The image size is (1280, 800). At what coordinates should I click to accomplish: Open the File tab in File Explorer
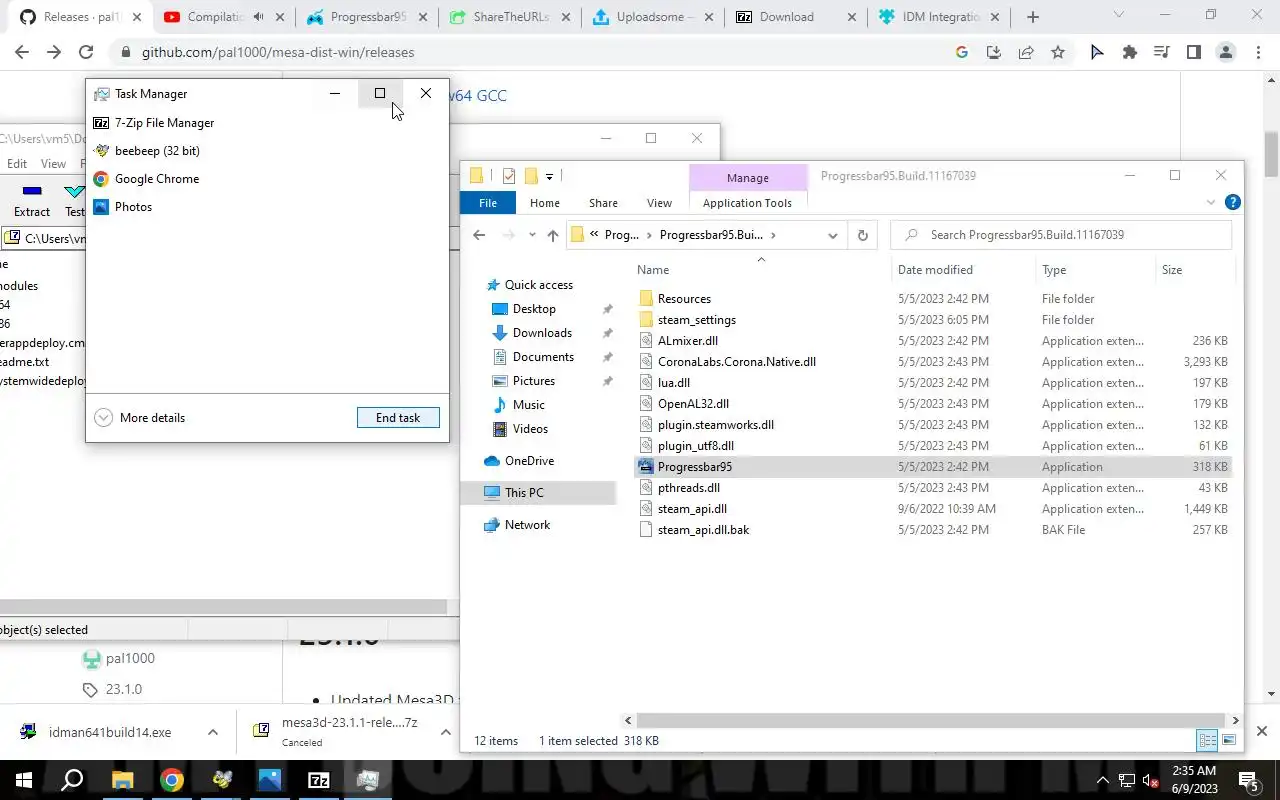pos(488,203)
